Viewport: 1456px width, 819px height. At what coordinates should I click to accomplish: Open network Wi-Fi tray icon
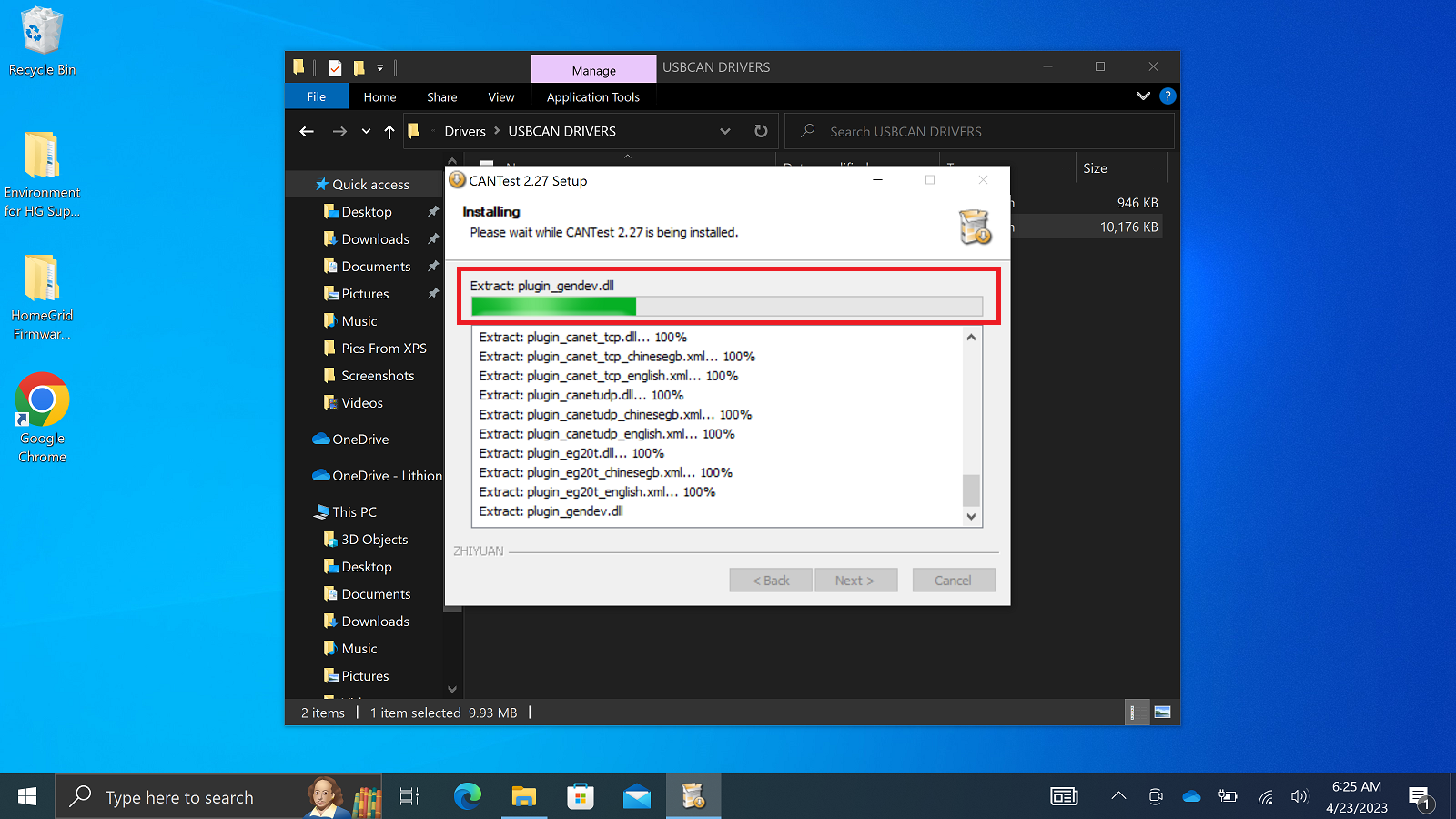(1265, 797)
